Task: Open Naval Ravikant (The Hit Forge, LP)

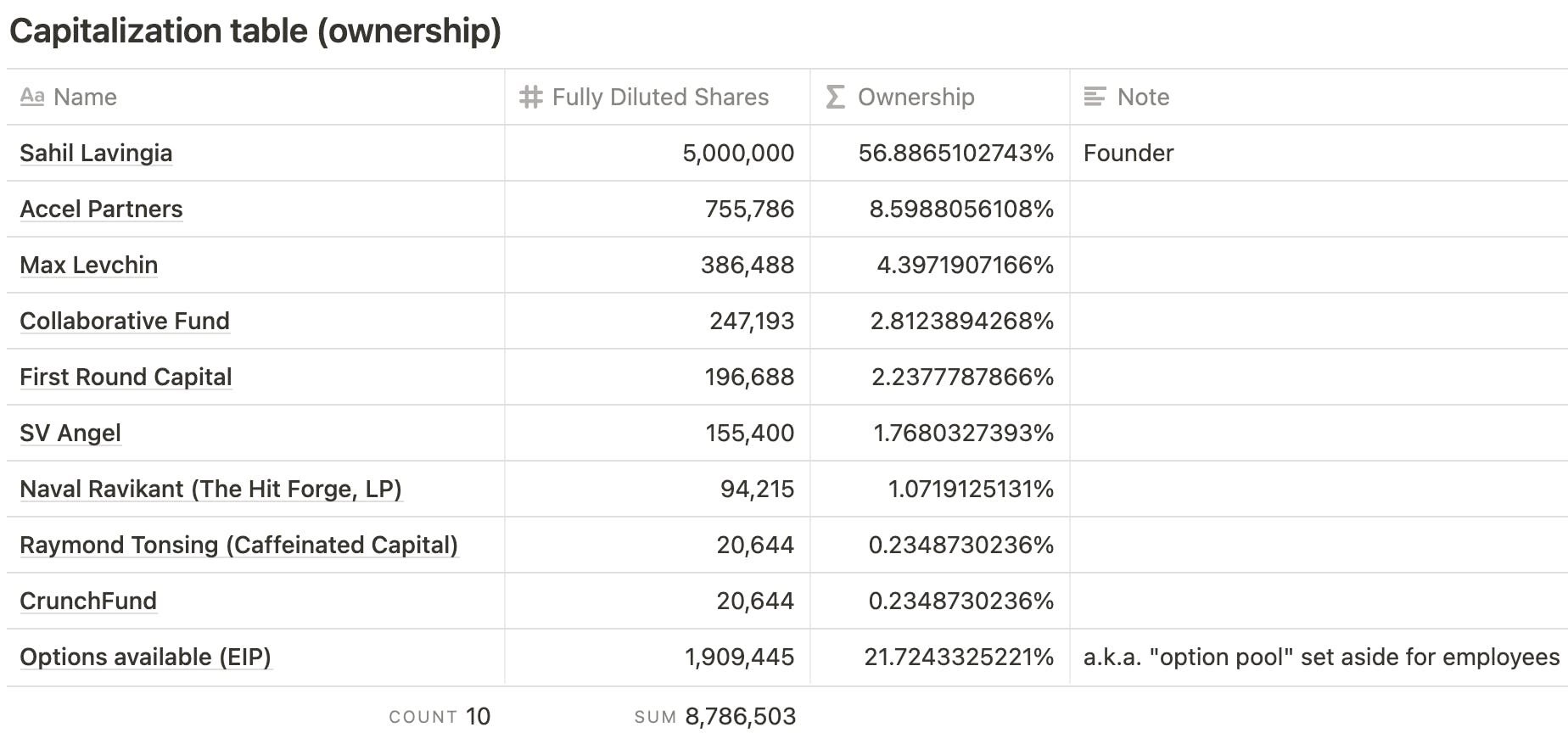Action: point(210,489)
